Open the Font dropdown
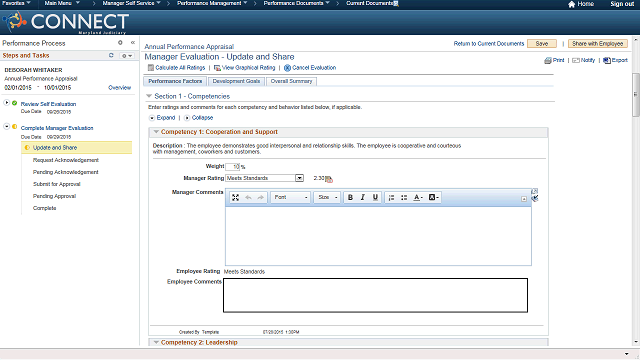 pyautogui.click(x=290, y=198)
